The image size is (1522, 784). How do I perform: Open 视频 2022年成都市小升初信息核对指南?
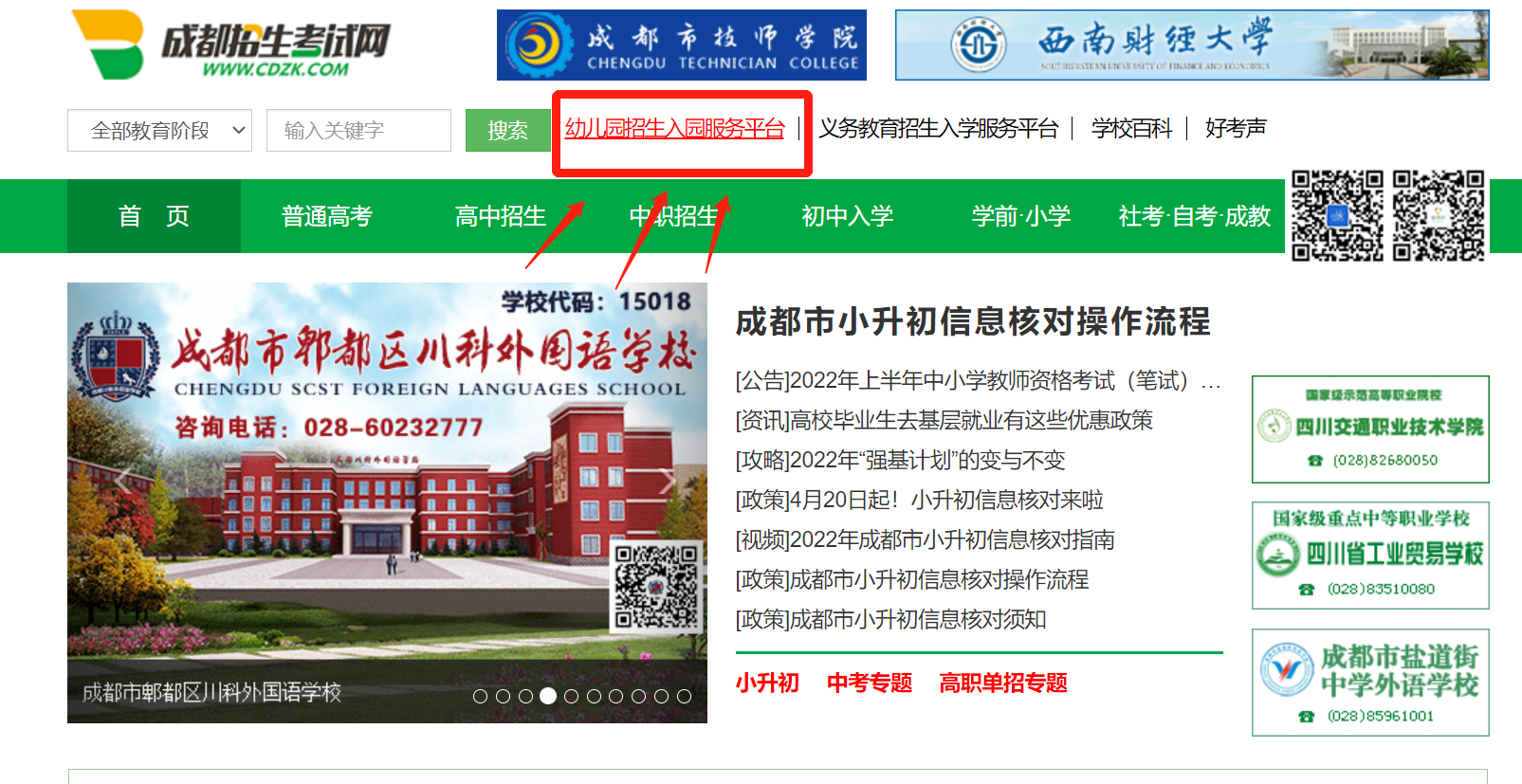926,540
